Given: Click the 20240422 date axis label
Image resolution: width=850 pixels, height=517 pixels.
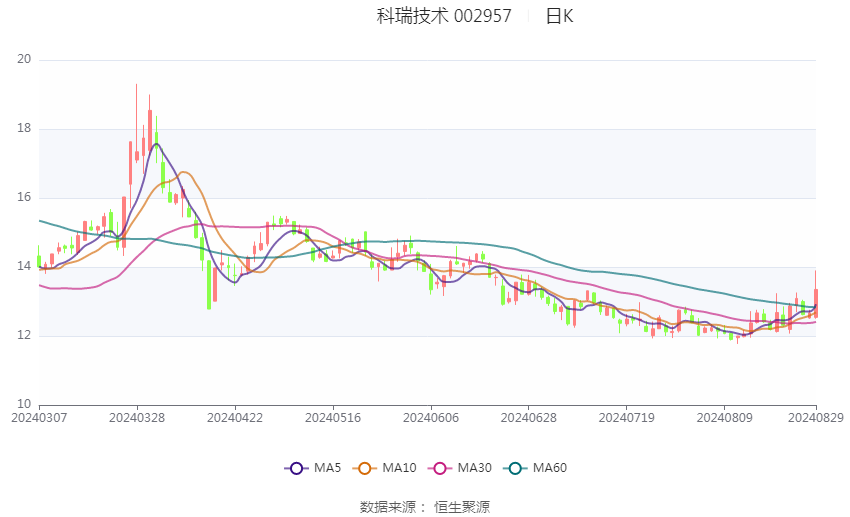Looking at the screenshot, I should coord(235,418).
